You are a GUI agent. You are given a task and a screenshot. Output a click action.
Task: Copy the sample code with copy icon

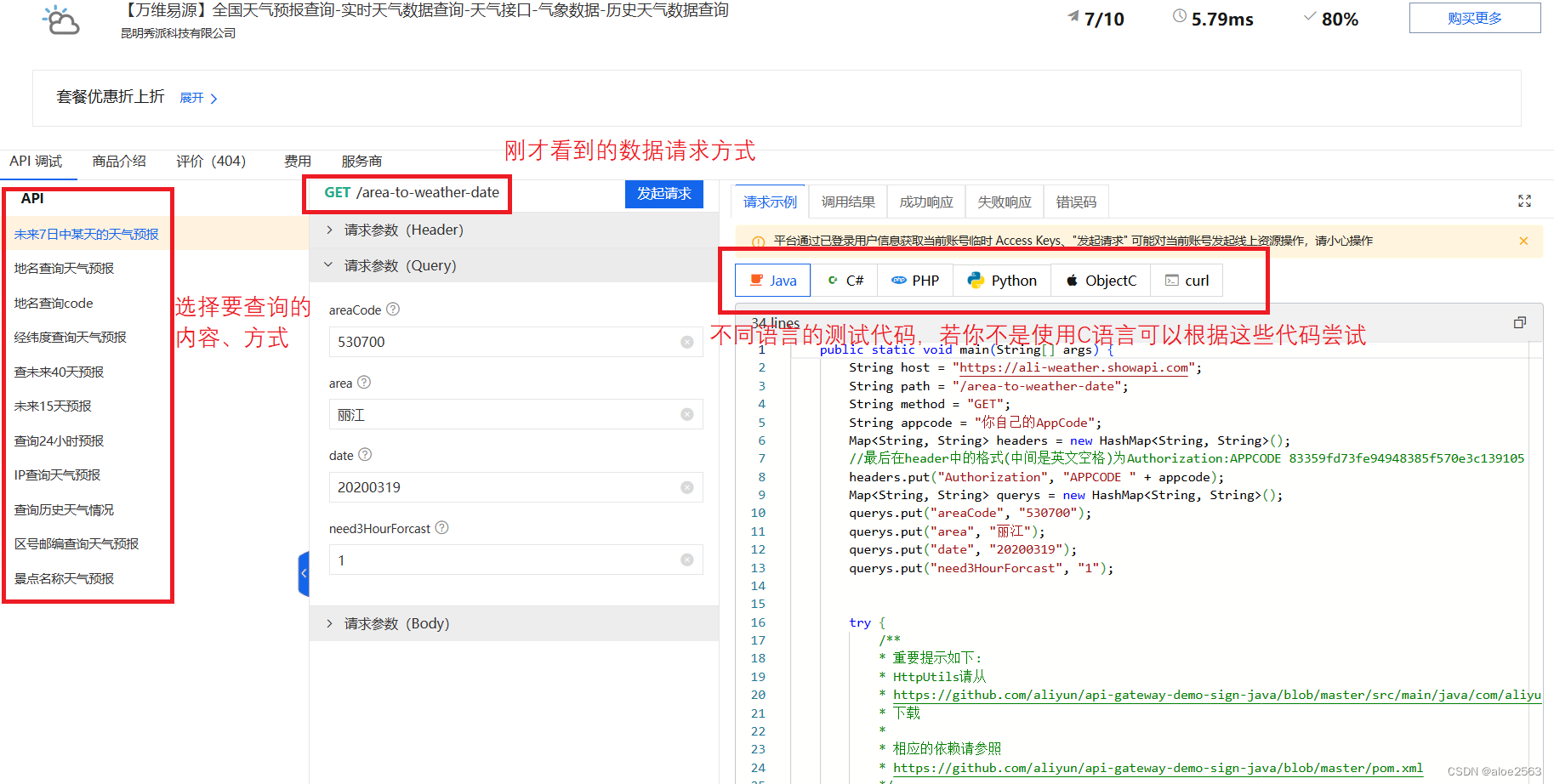point(1520,322)
